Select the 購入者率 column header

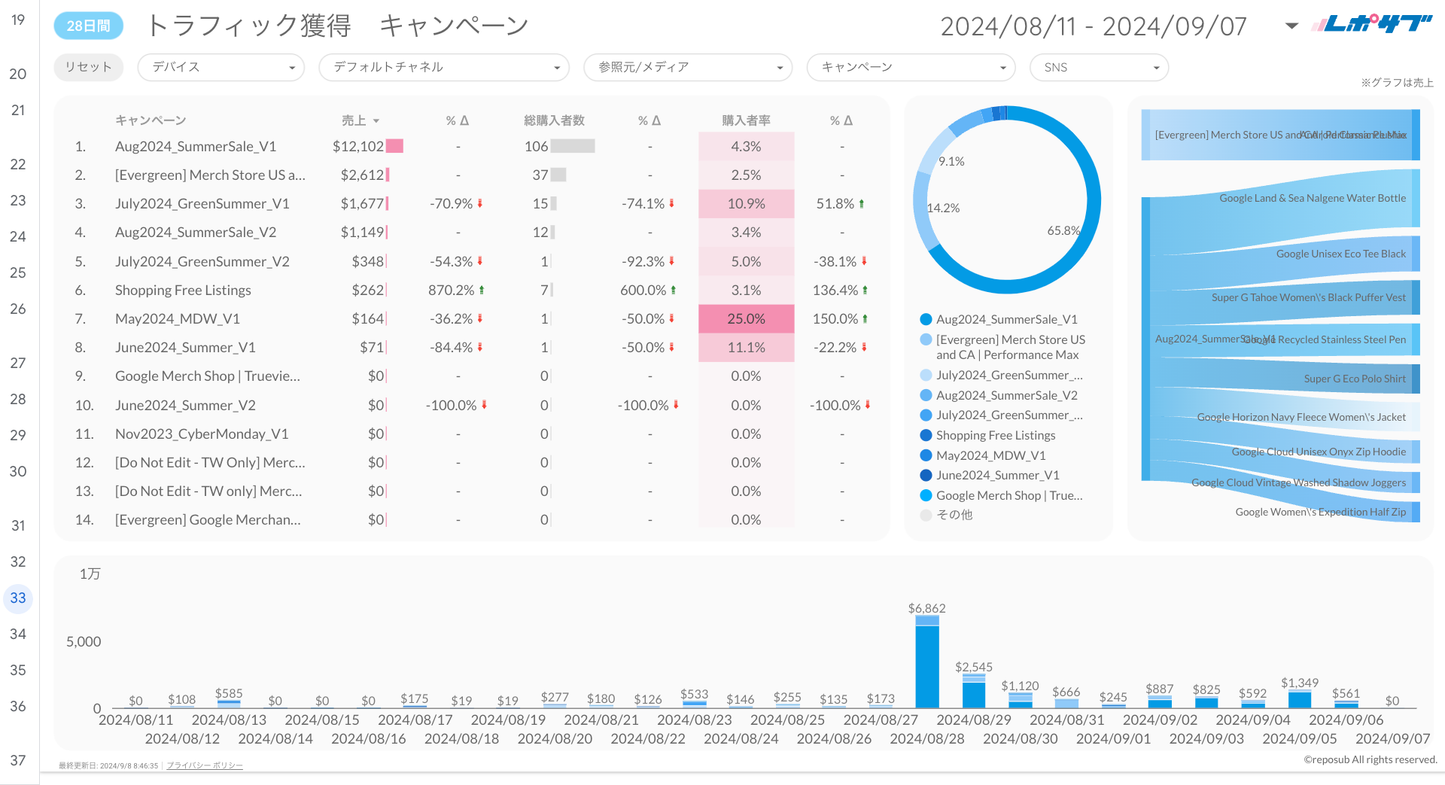(x=746, y=120)
